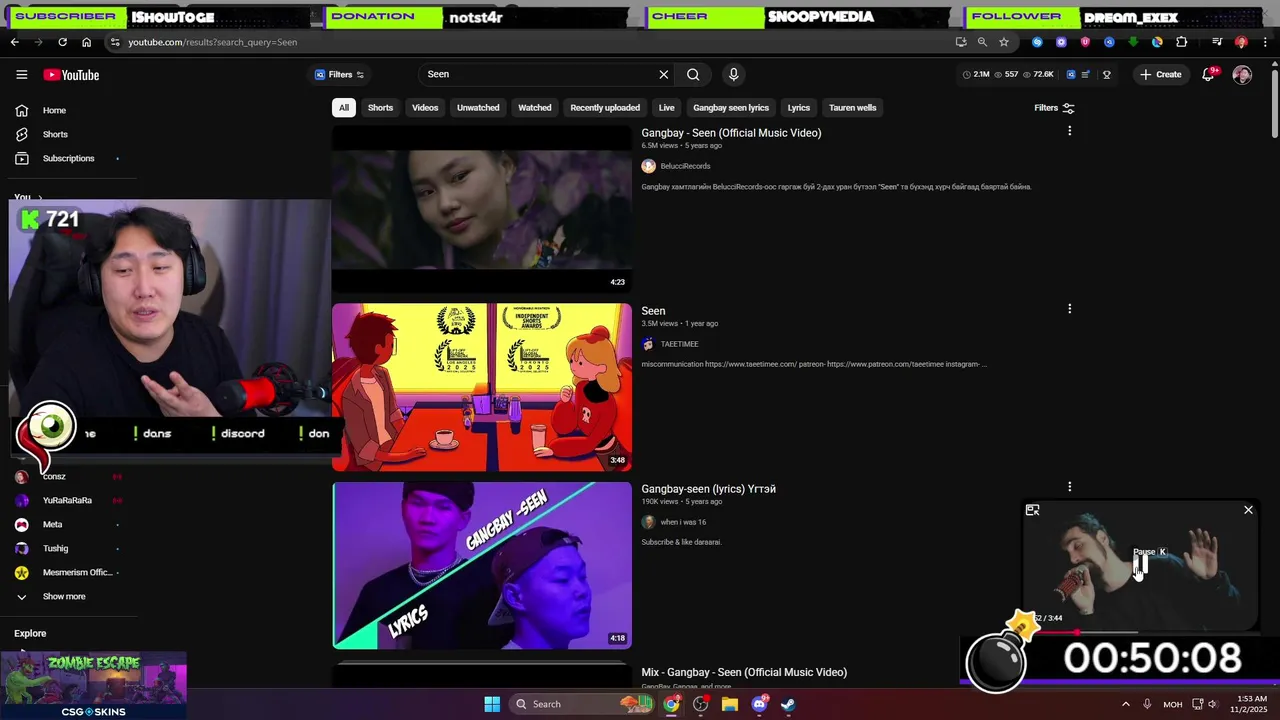The height and width of the screenshot is (720, 1280).
Task: Select the Shorts filter chip
Action: (380, 108)
